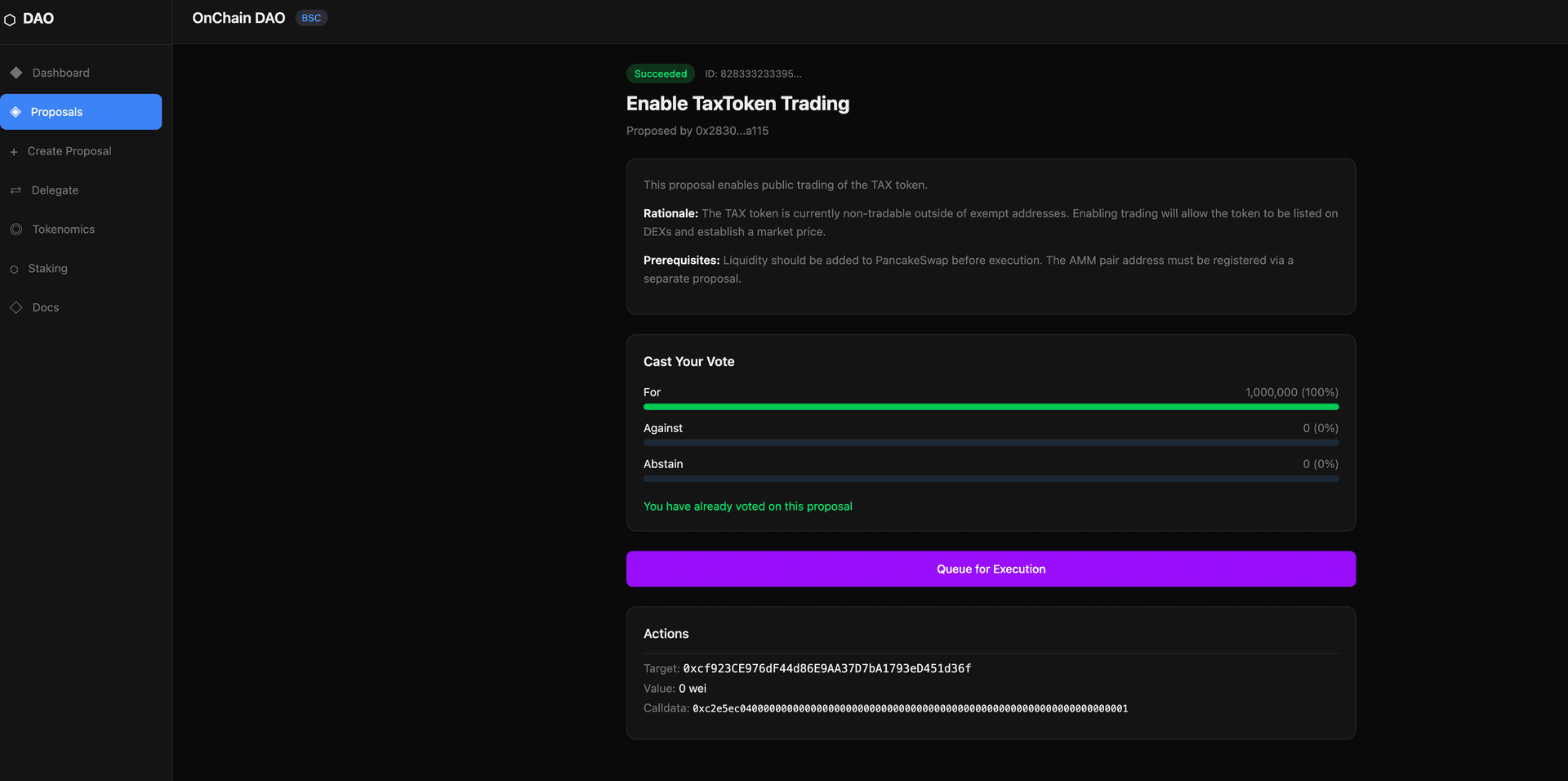This screenshot has height=781, width=1568.
Task: Click the calldata hex string
Action: coord(910,708)
